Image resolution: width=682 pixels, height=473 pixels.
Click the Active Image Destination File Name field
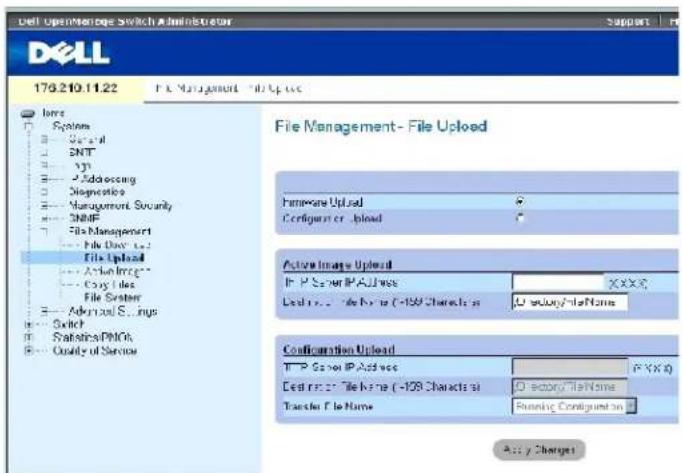pos(570,302)
